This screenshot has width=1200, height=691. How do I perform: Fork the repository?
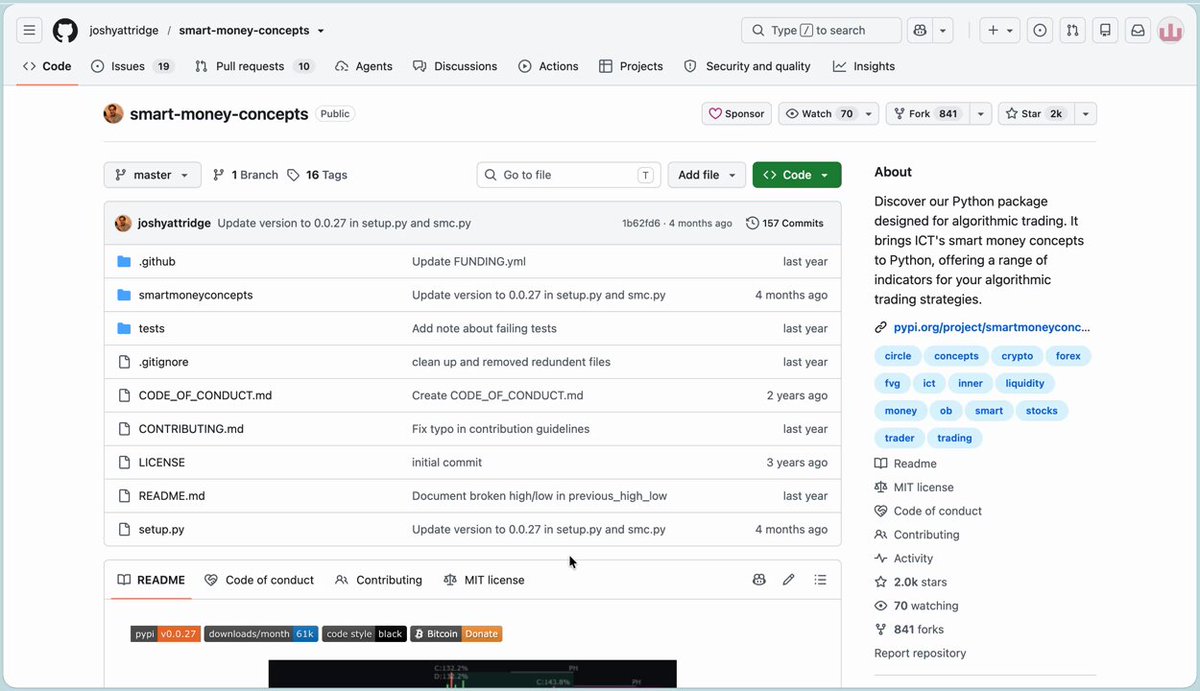point(926,114)
